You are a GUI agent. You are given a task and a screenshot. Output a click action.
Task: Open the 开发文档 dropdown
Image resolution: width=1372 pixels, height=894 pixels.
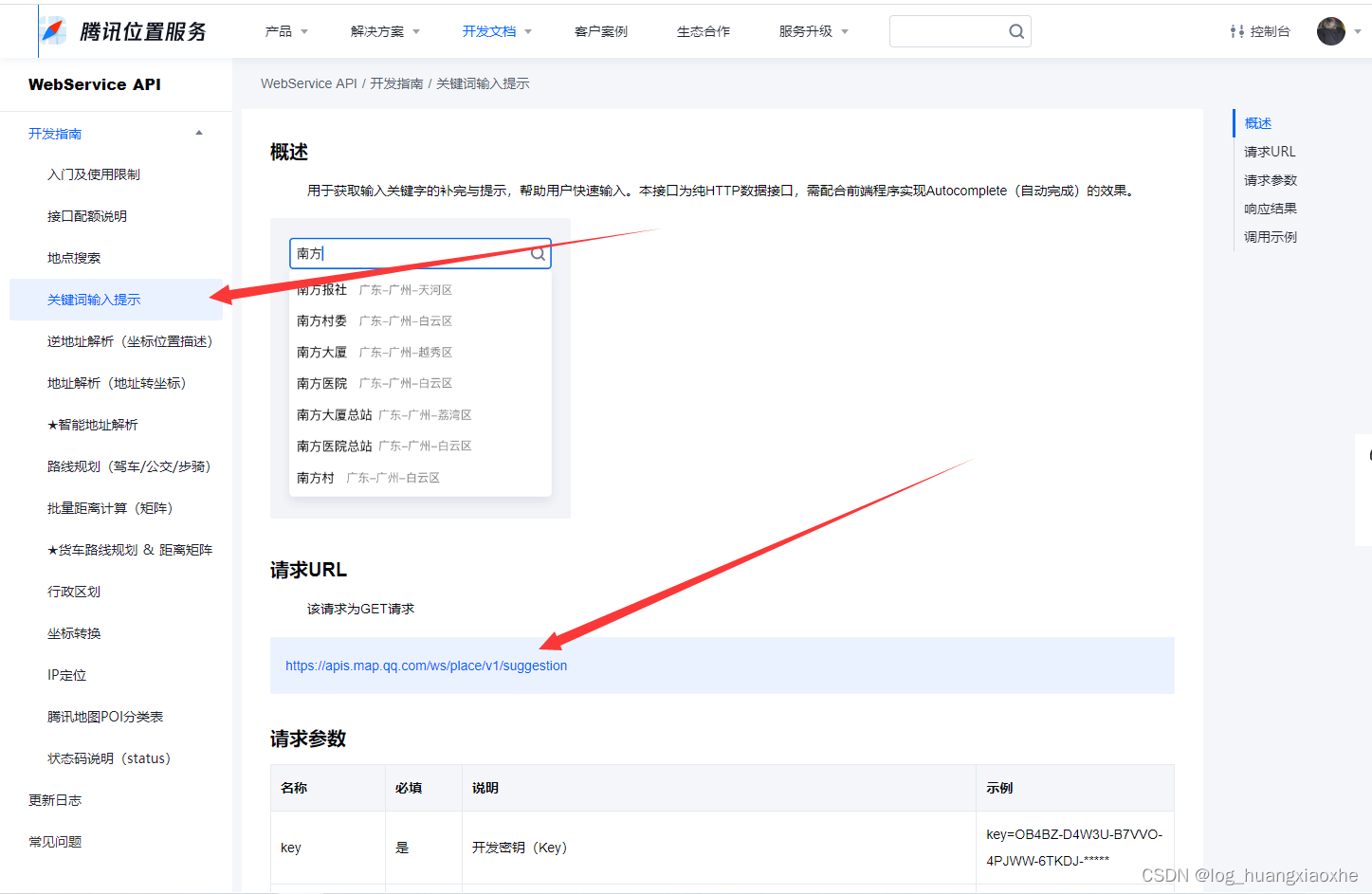point(497,31)
